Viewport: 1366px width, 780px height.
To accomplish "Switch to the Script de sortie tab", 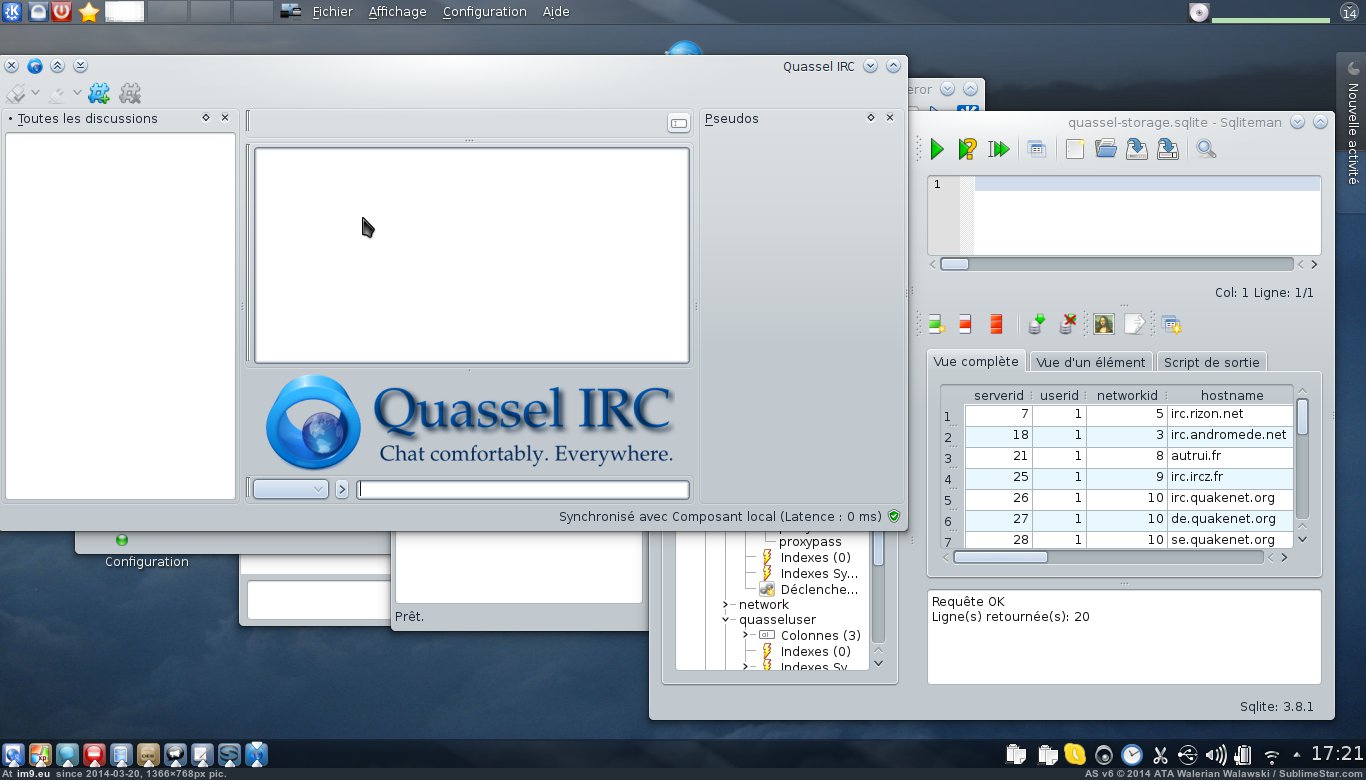I will [1212, 362].
